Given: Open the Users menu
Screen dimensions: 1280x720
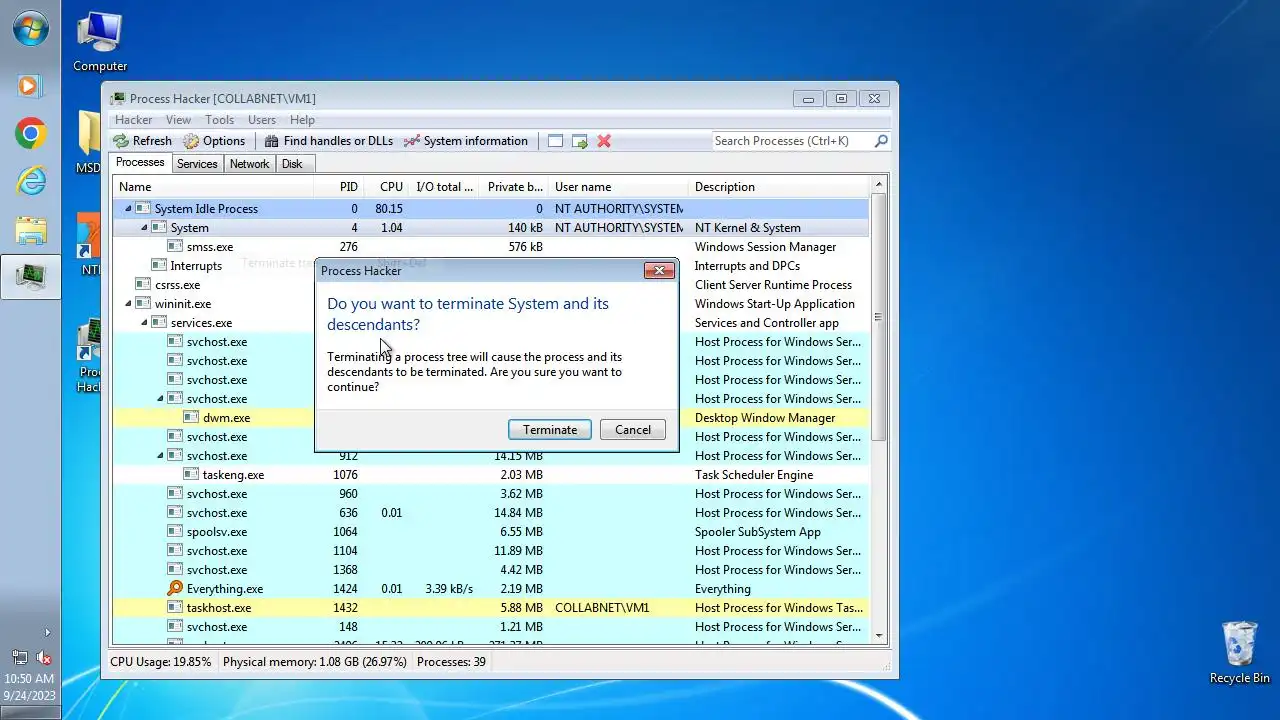Looking at the screenshot, I should point(262,120).
